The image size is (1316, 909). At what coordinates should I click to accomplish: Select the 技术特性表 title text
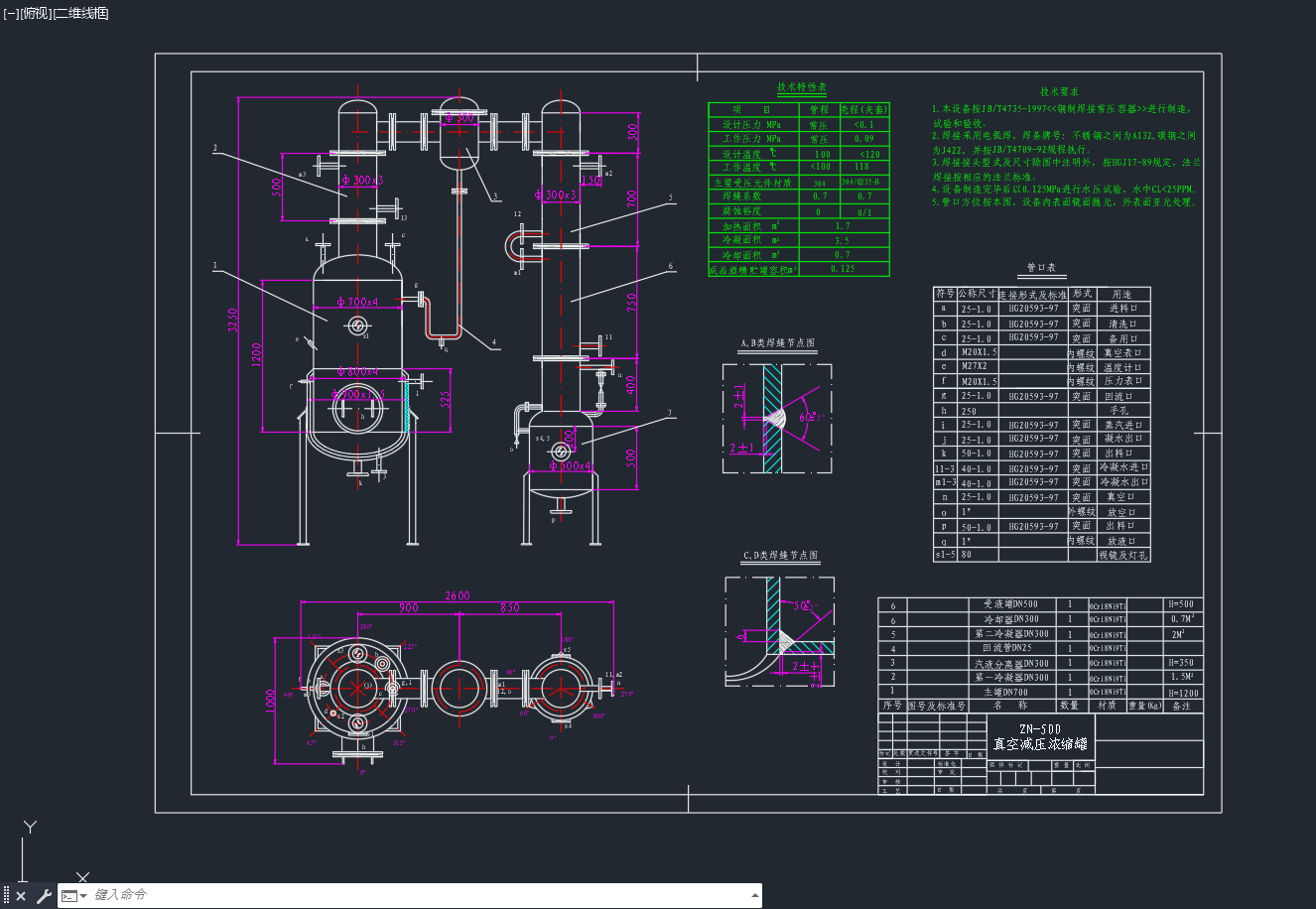coord(802,87)
